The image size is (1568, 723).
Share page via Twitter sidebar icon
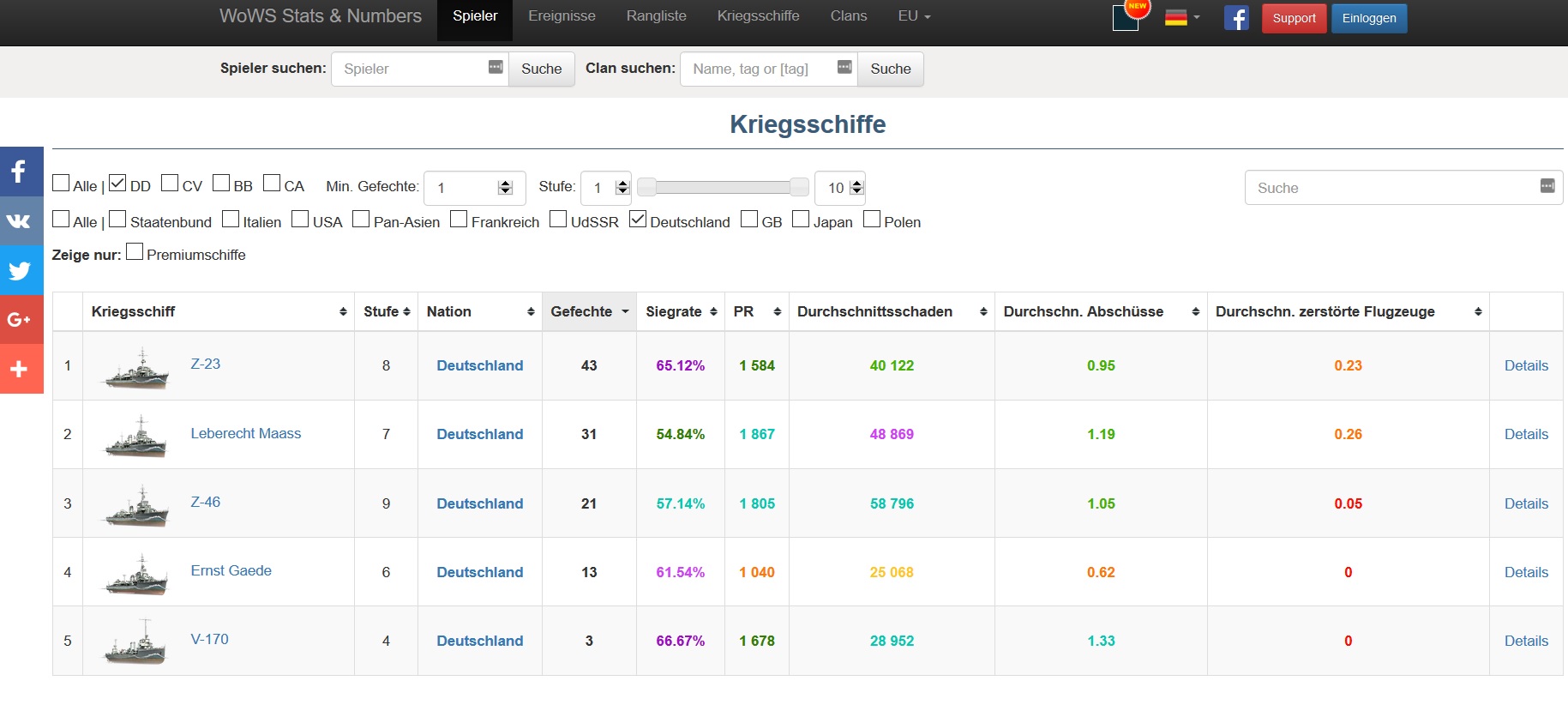click(21, 271)
